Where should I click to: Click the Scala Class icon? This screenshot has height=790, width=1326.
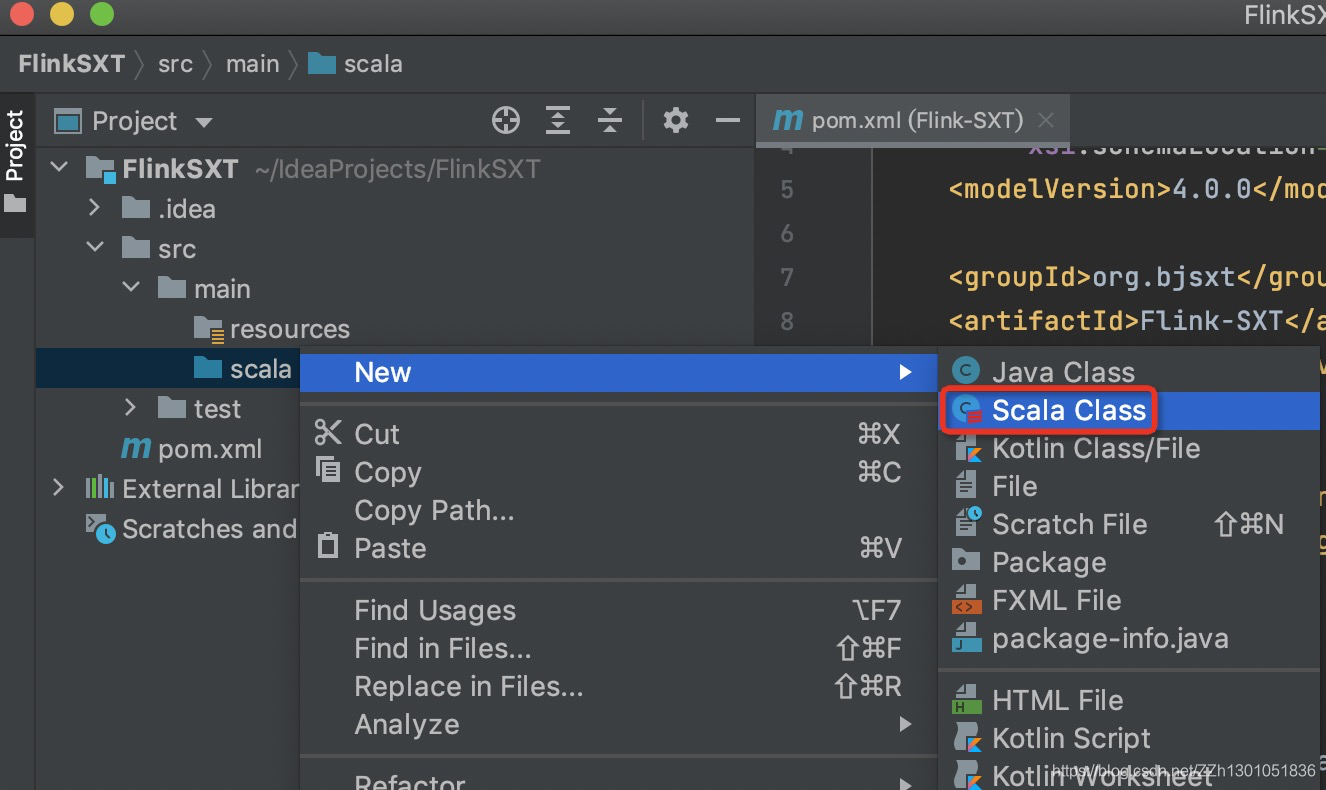(966, 410)
